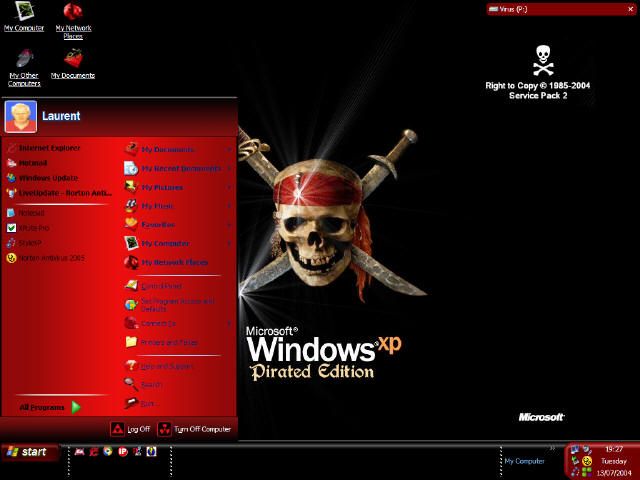Image resolution: width=640 pixels, height=480 pixels.
Task: Click the start button
Action: tap(29, 452)
